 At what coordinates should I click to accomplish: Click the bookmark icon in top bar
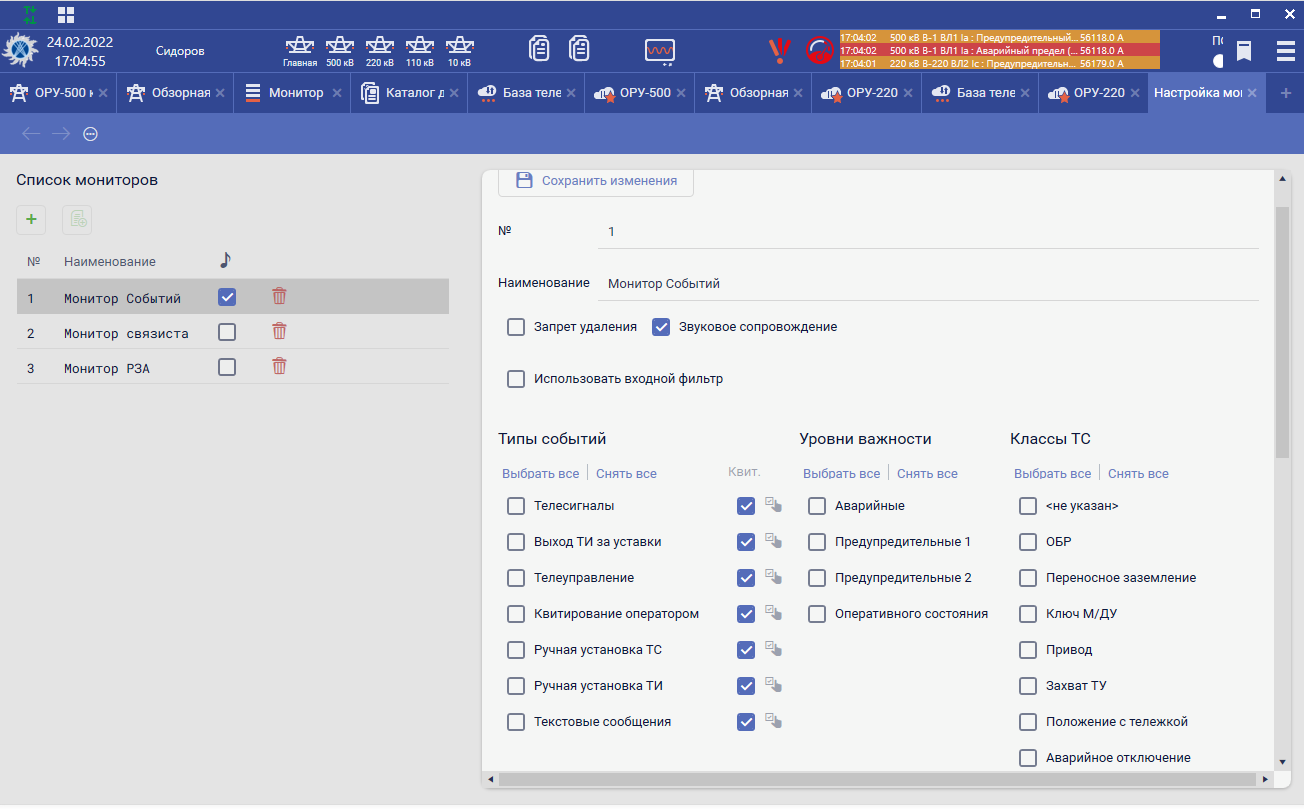pos(1244,51)
